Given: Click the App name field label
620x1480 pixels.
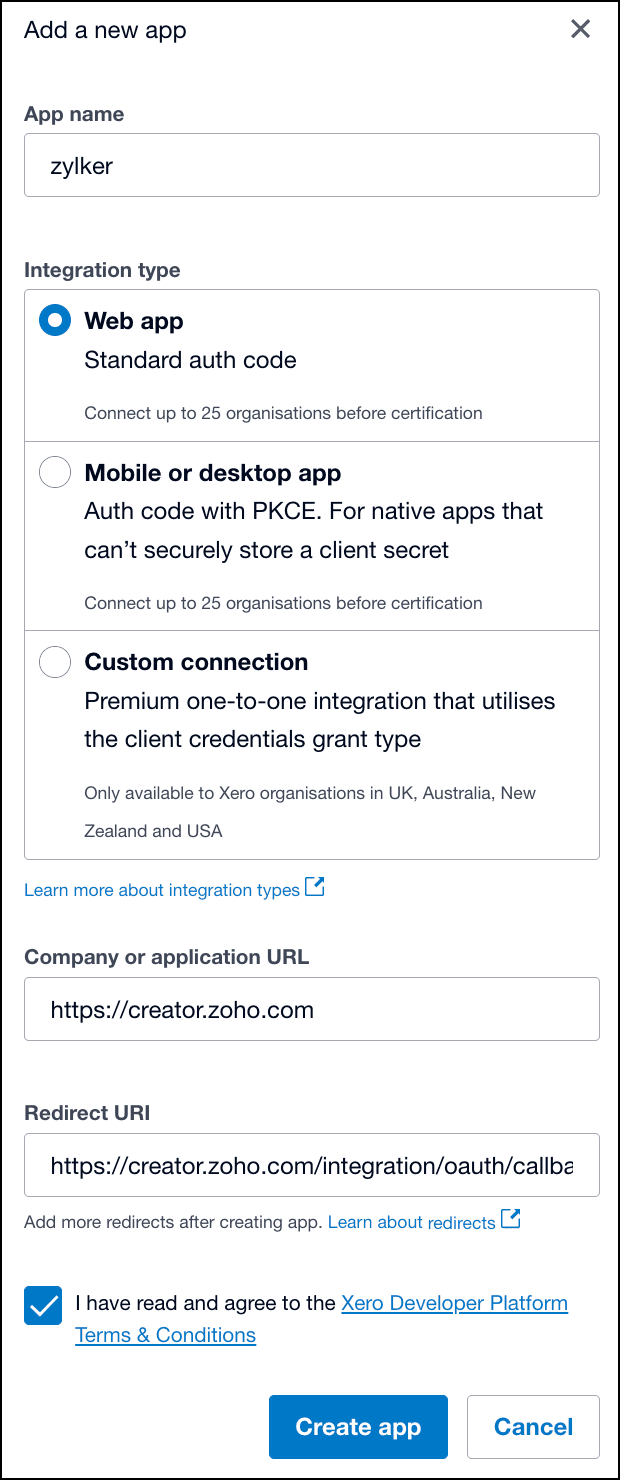Looking at the screenshot, I should pos(74,114).
